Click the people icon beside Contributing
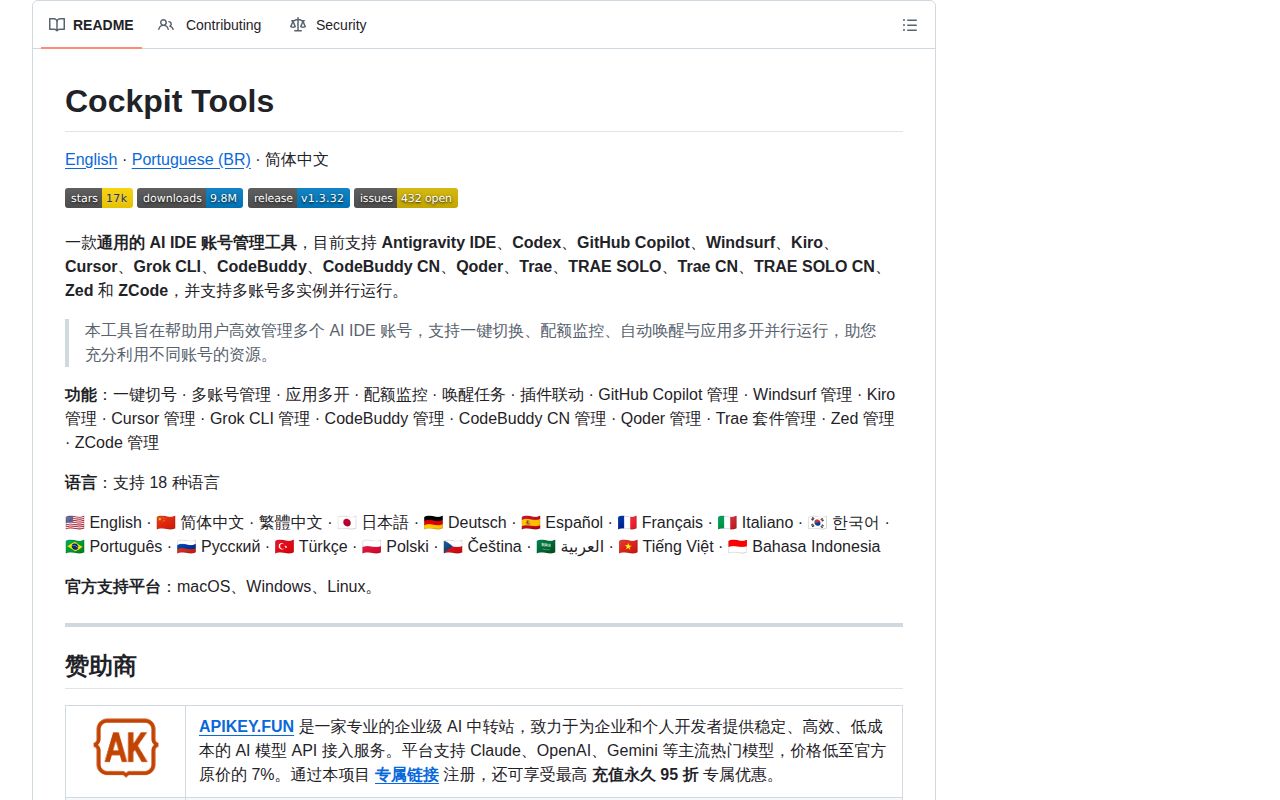The width and height of the screenshot is (1280, 800). pyautogui.click(x=166, y=25)
